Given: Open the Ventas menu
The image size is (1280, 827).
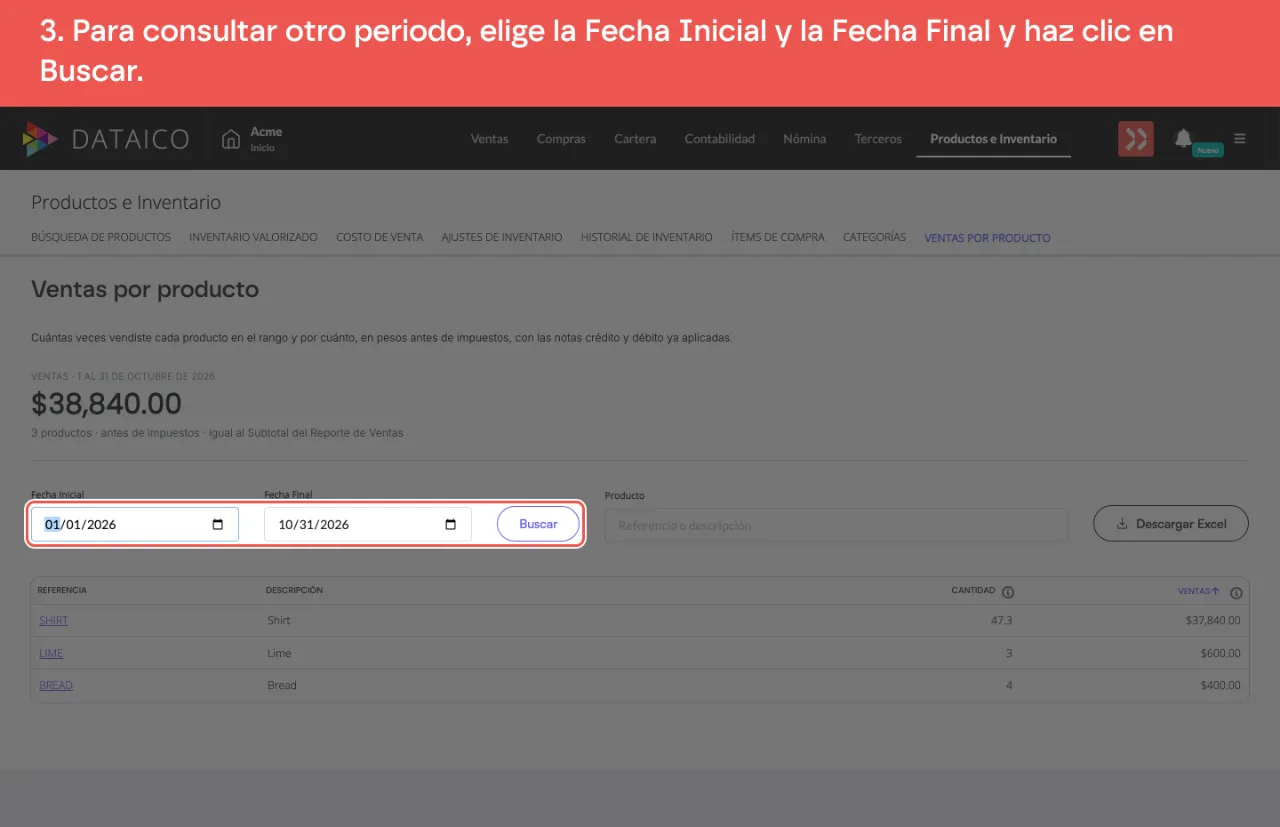Looking at the screenshot, I should click(x=489, y=139).
